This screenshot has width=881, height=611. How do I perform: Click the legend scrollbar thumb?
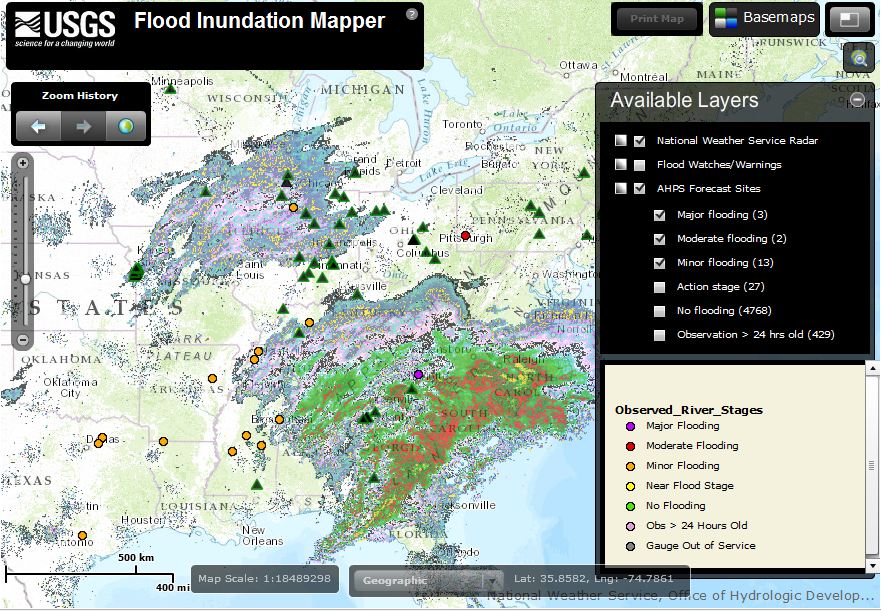tap(873, 465)
